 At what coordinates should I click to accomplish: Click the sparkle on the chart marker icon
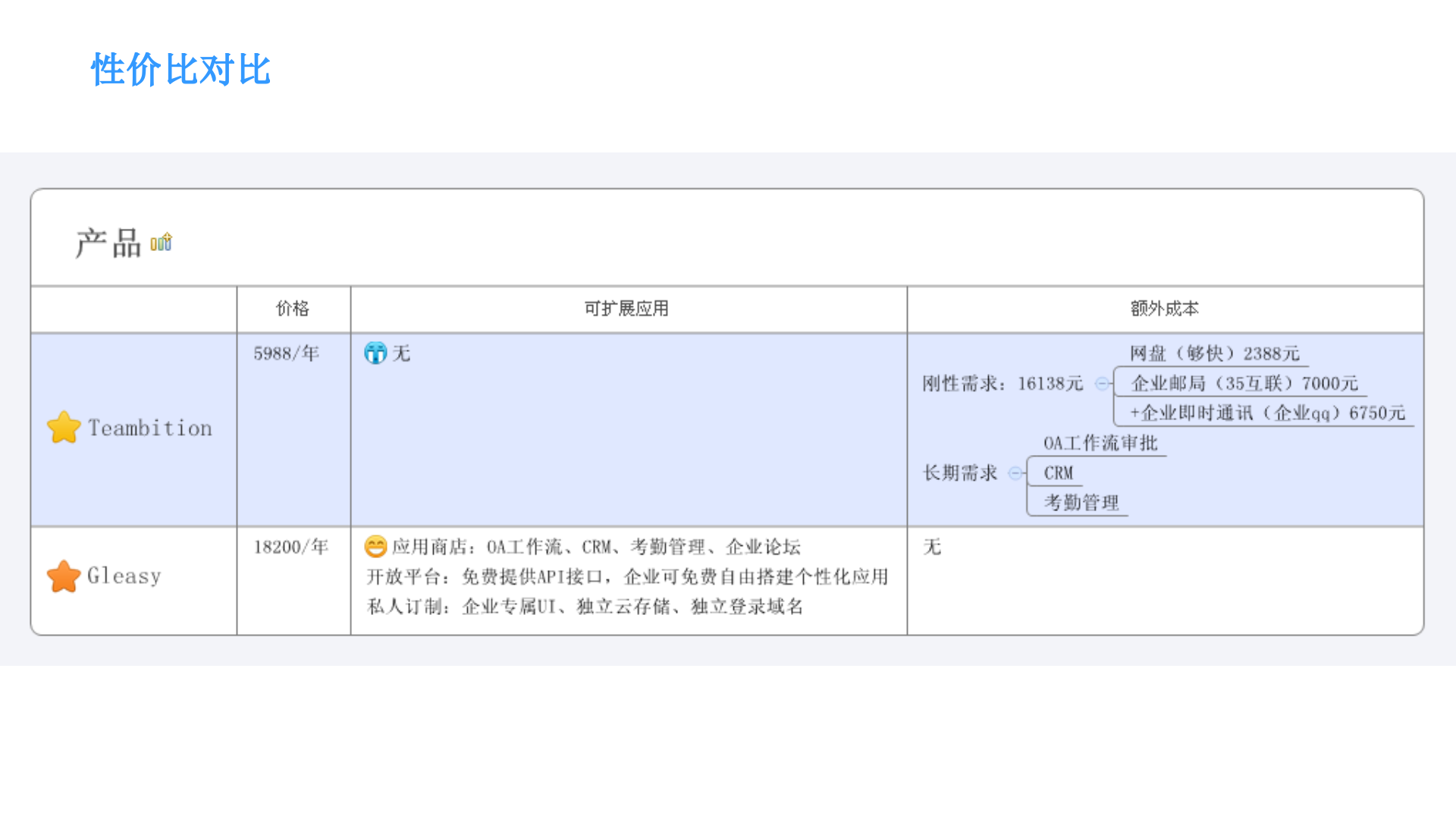pyautogui.click(x=167, y=235)
